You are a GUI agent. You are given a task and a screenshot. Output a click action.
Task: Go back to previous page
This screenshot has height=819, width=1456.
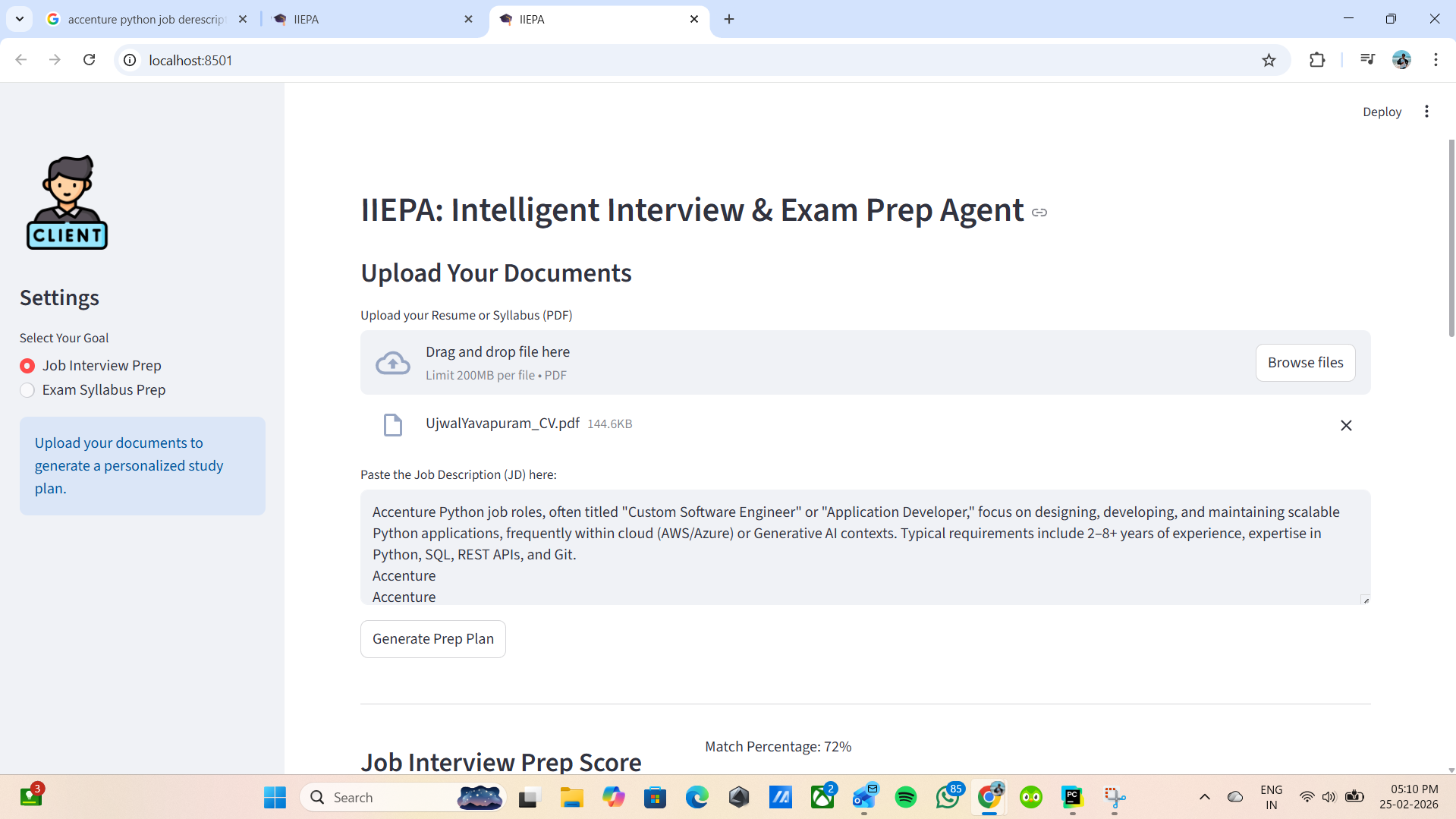click(21, 60)
